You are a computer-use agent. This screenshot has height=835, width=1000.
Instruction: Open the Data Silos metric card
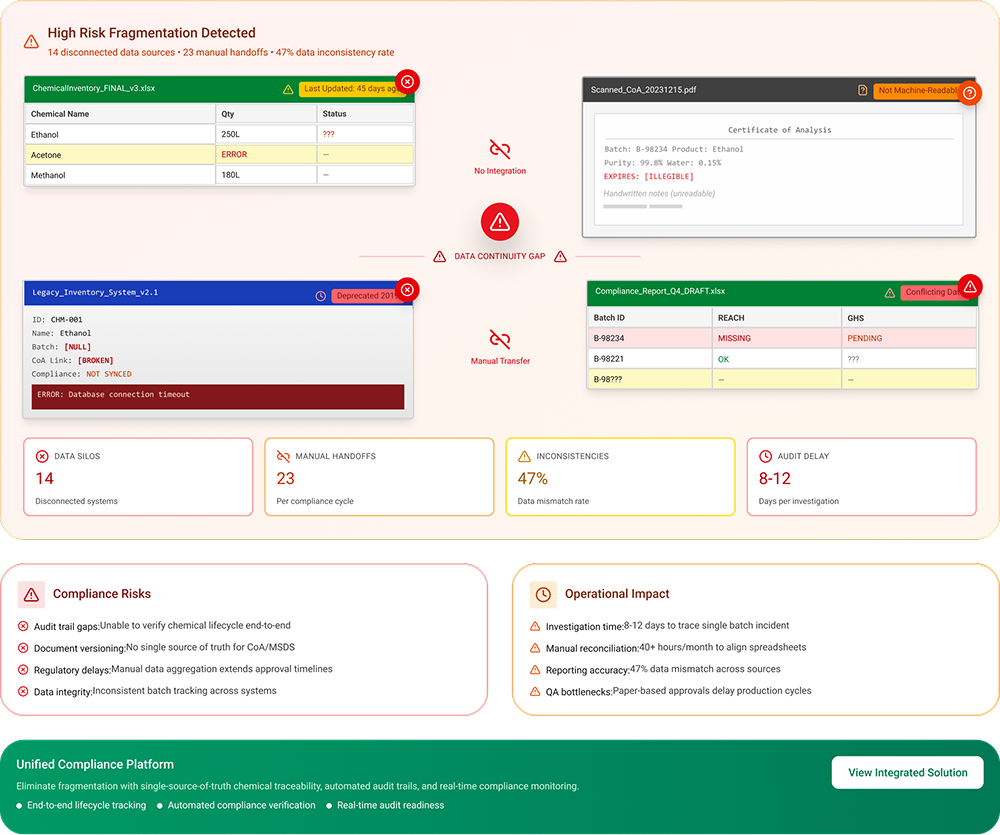[138, 477]
